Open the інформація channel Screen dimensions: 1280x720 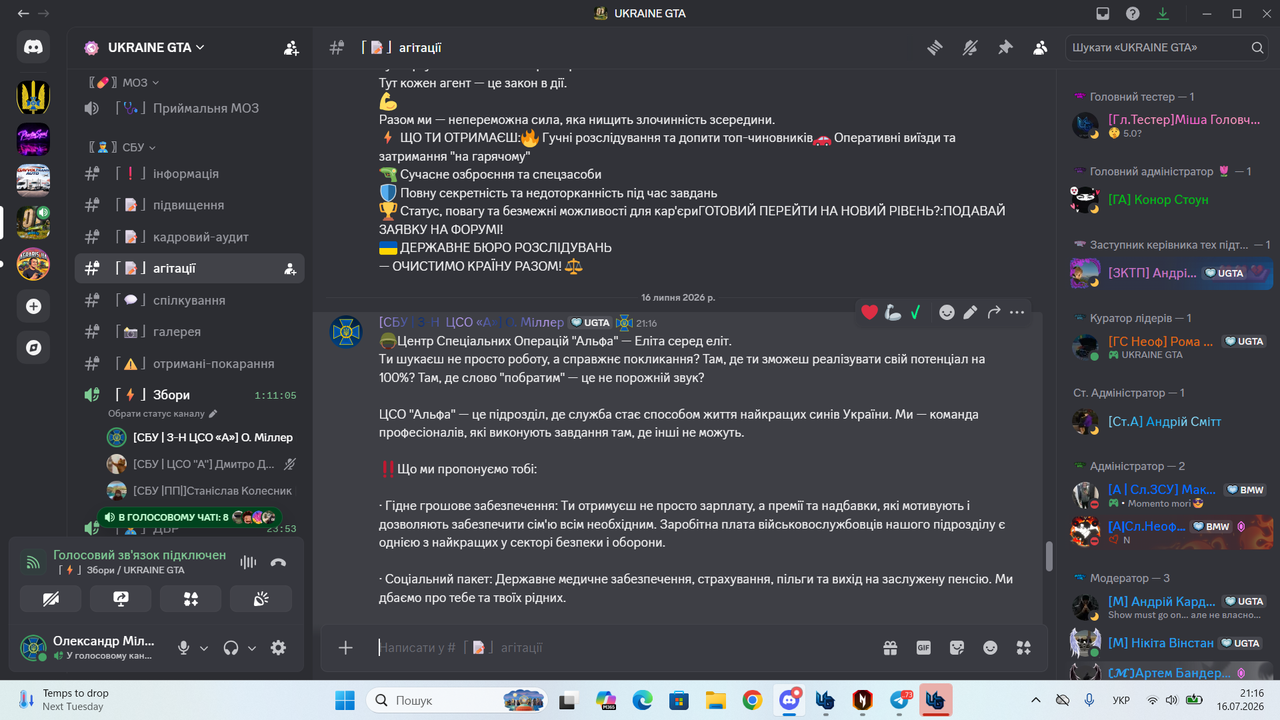pos(190,173)
